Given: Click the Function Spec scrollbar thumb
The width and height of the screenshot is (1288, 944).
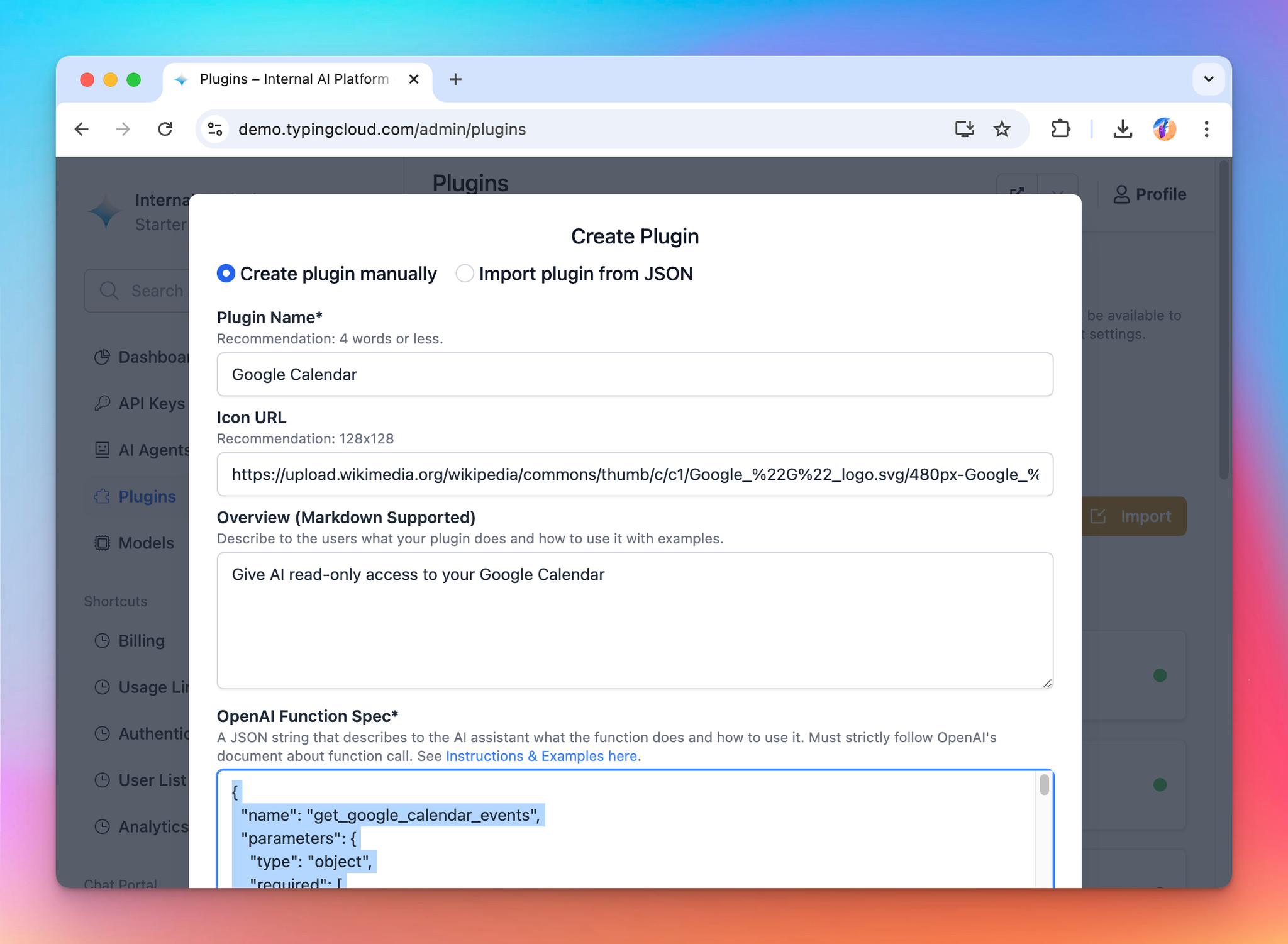Looking at the screenshot, I should [1044, 785].
